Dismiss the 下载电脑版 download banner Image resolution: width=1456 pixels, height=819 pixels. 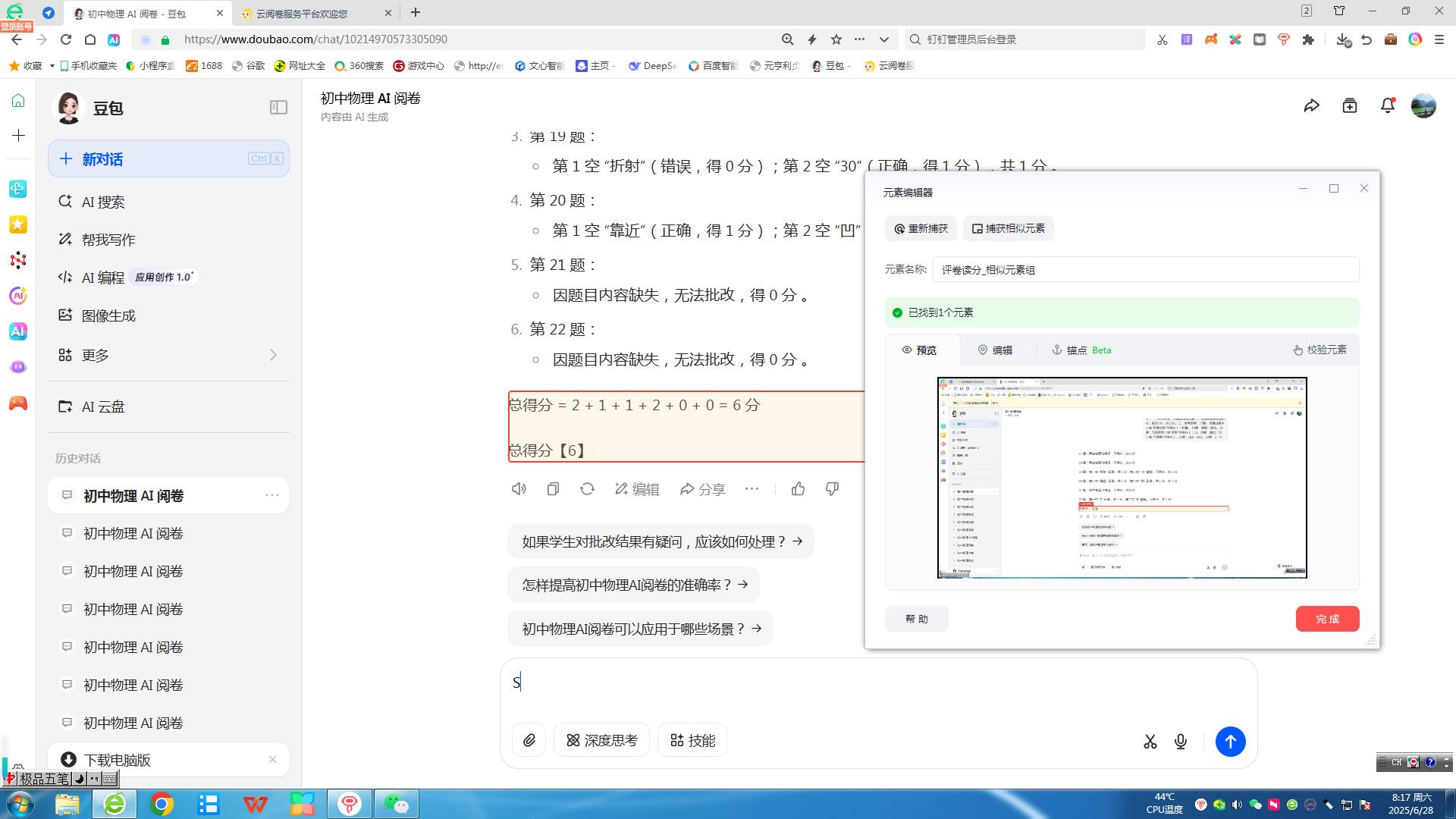[272, 760]
